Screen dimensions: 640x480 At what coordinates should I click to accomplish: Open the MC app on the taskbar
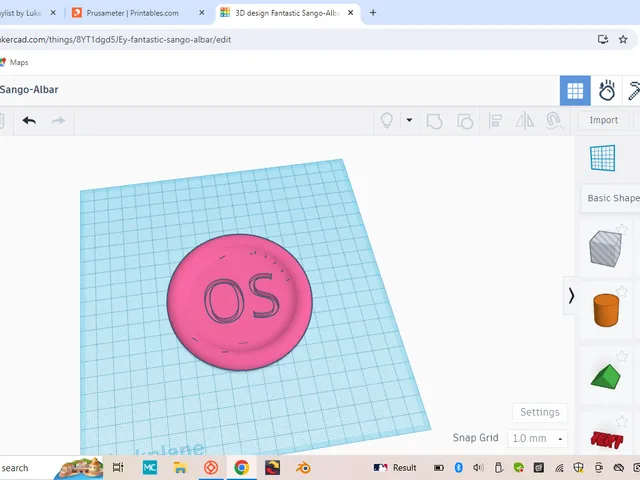tap(149, 467)
